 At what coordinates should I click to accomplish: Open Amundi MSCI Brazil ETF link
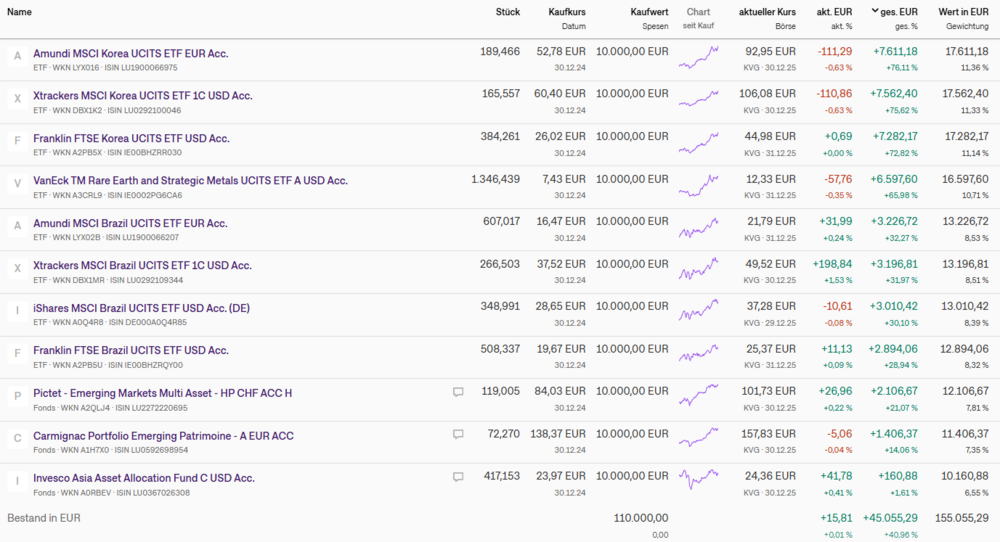[x=130, y=223]
